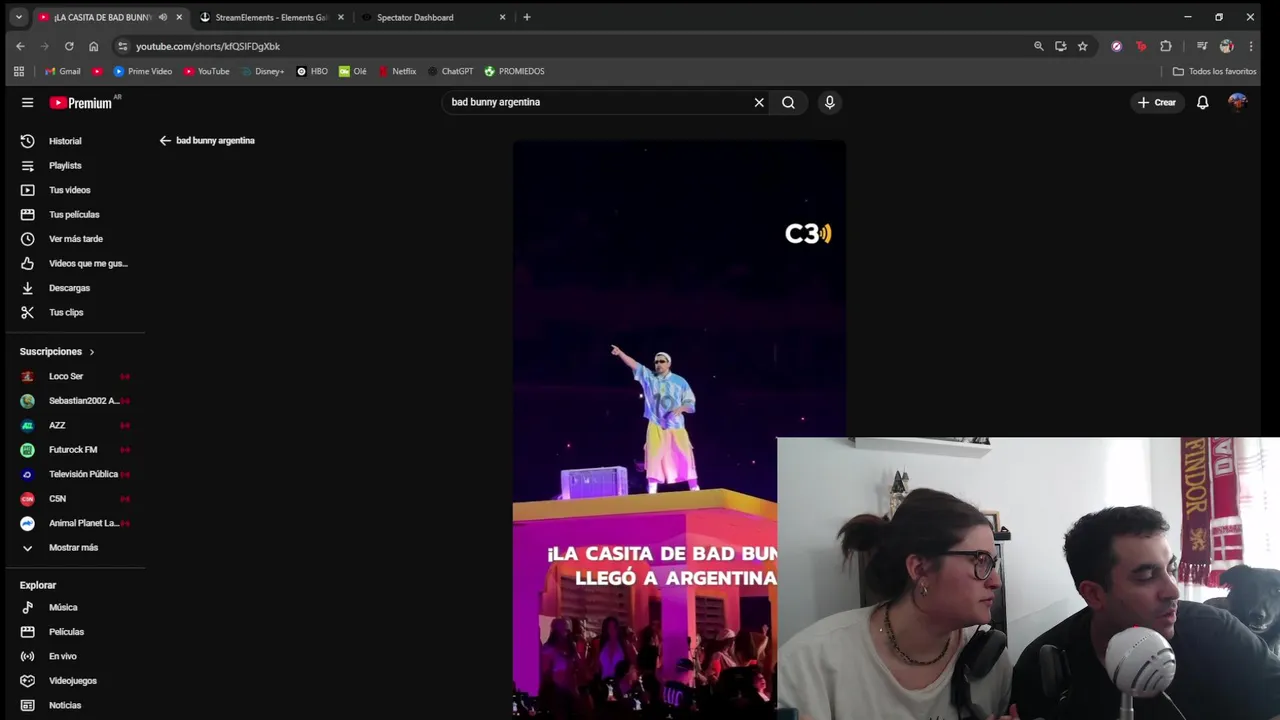Click the Chrome address bar URL
The image size is (1280, 720).
click(x=208, y=46)
